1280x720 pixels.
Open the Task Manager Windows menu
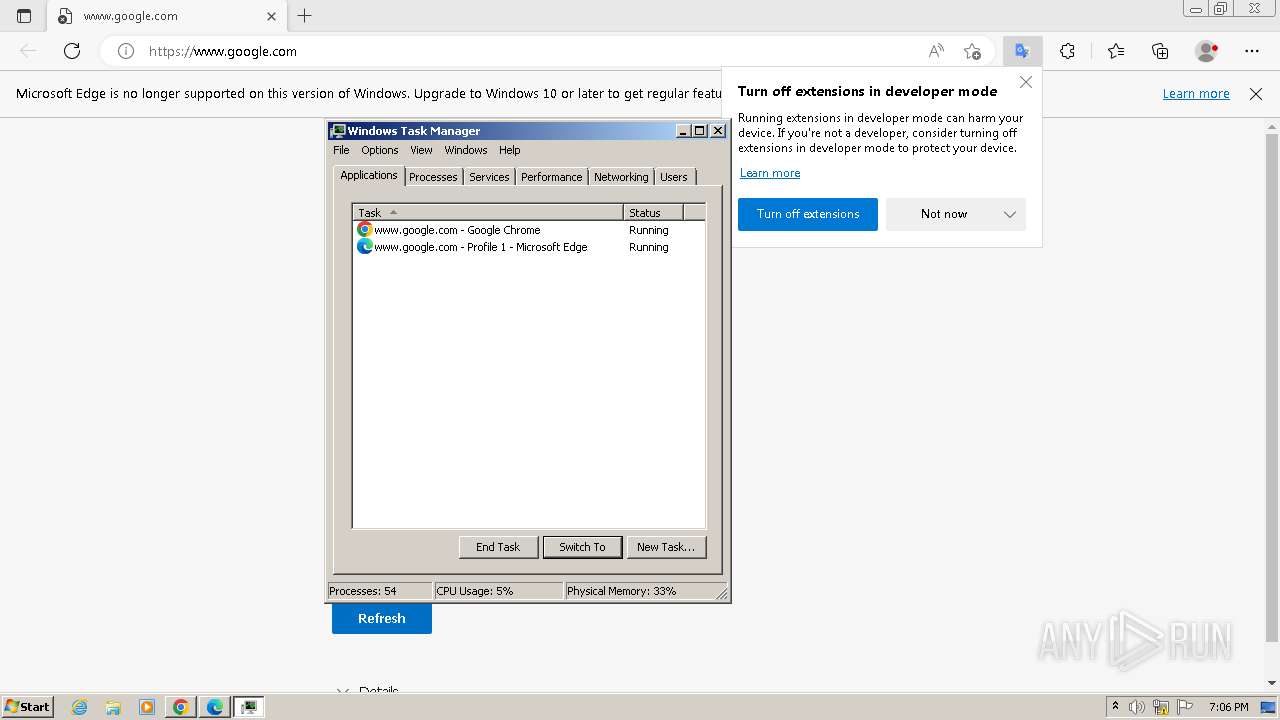coord(466,150)
